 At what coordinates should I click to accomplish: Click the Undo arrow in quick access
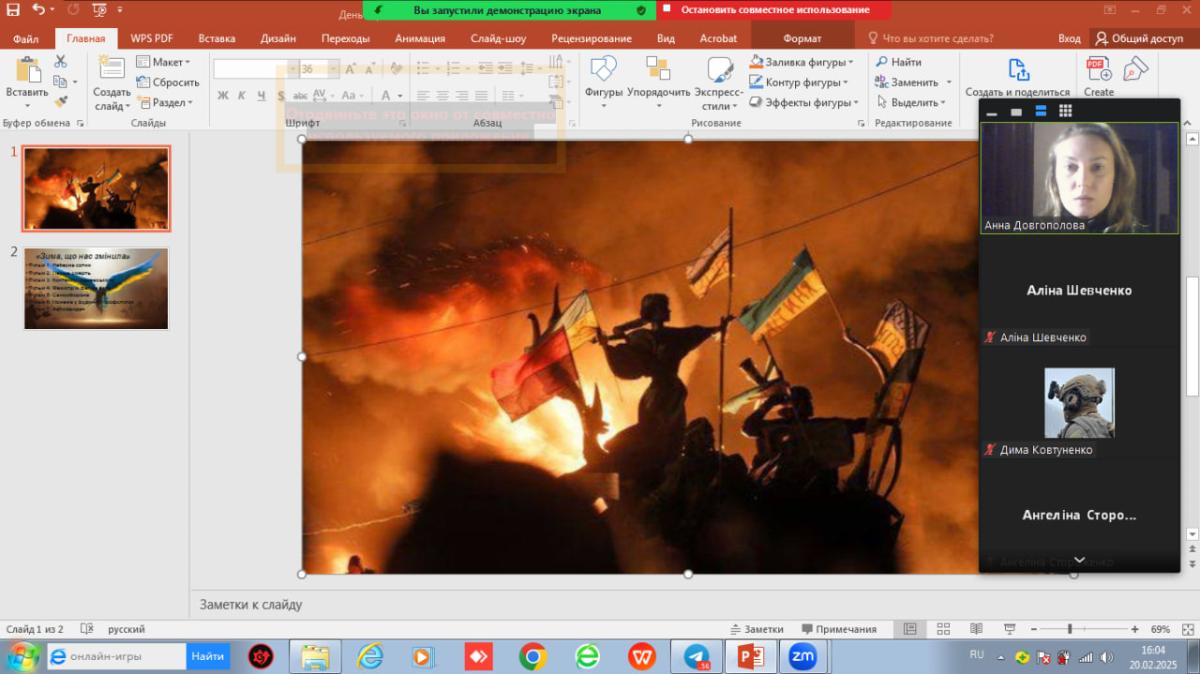pyautogui.click(x=37, y=10)
